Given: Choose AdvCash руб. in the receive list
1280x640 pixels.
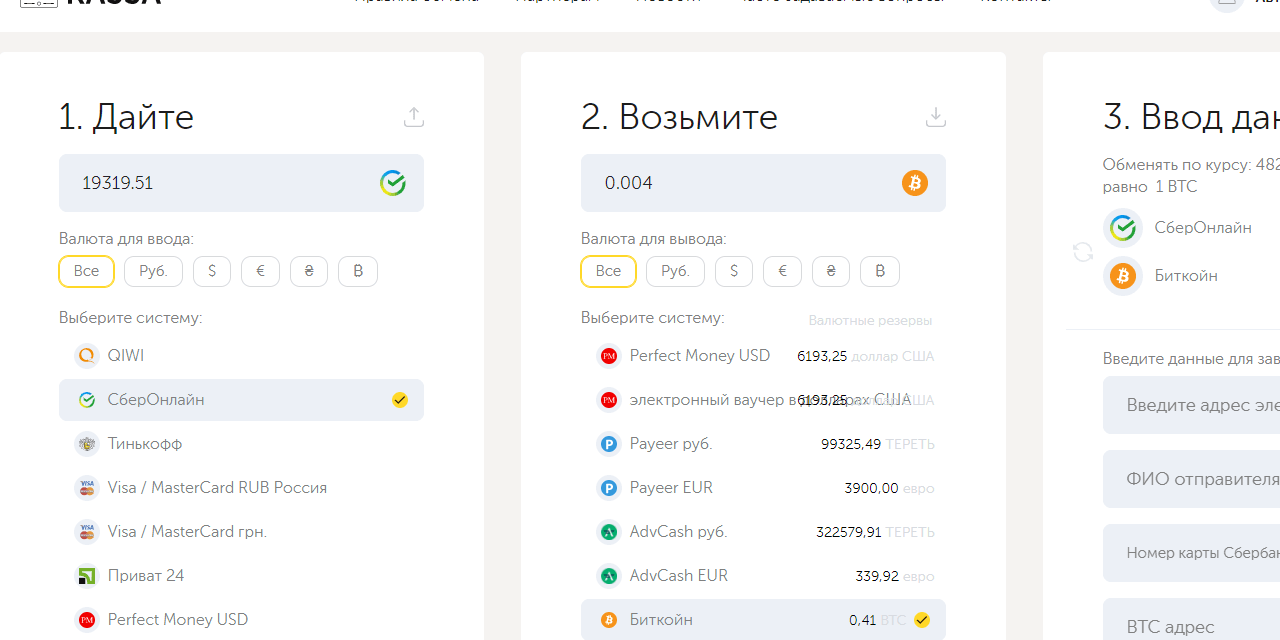Looking at the screenshot, I should pyautogui.click(x=678, y=532).
